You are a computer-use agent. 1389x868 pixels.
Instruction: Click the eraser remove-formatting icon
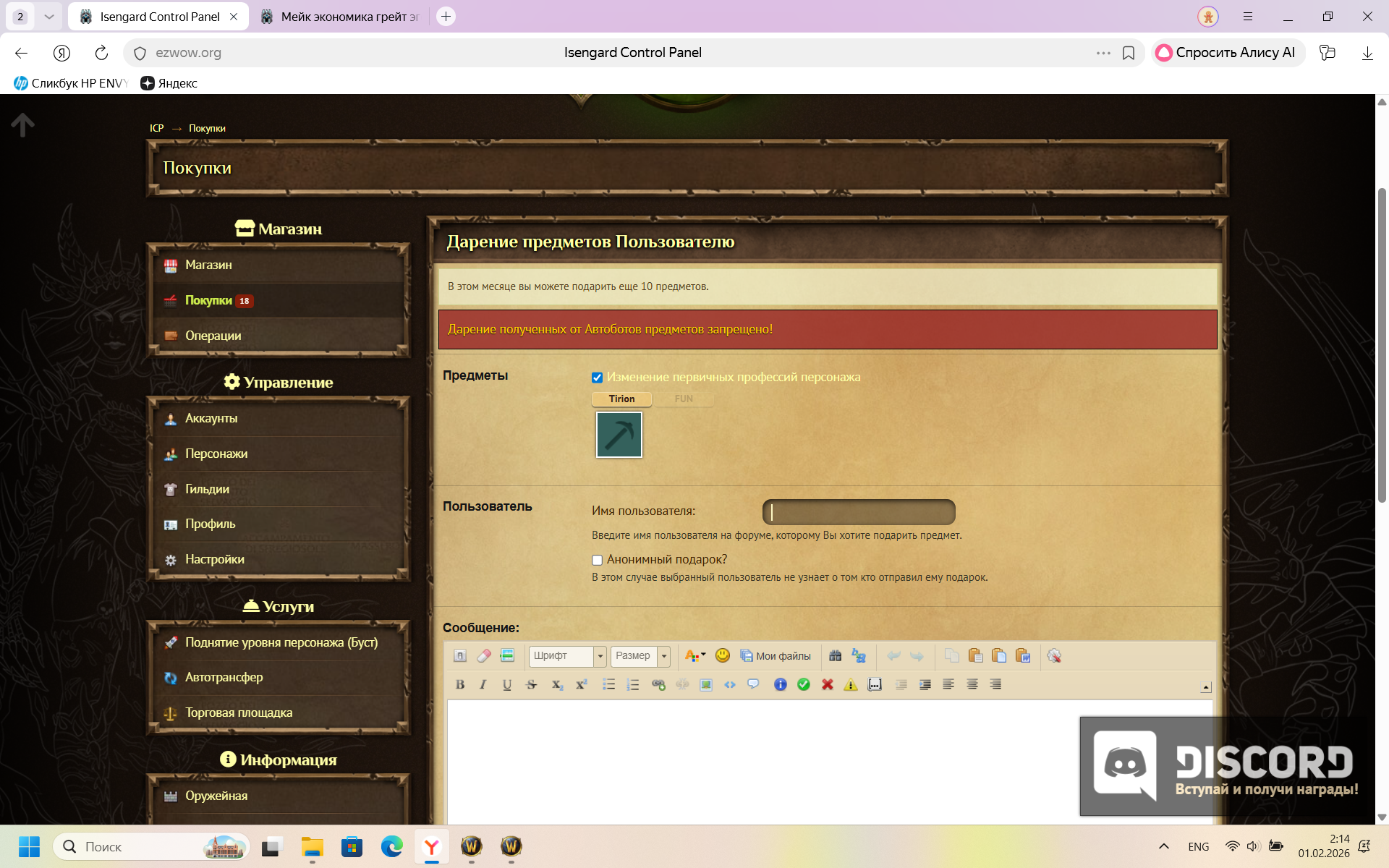tap(484, 655)
